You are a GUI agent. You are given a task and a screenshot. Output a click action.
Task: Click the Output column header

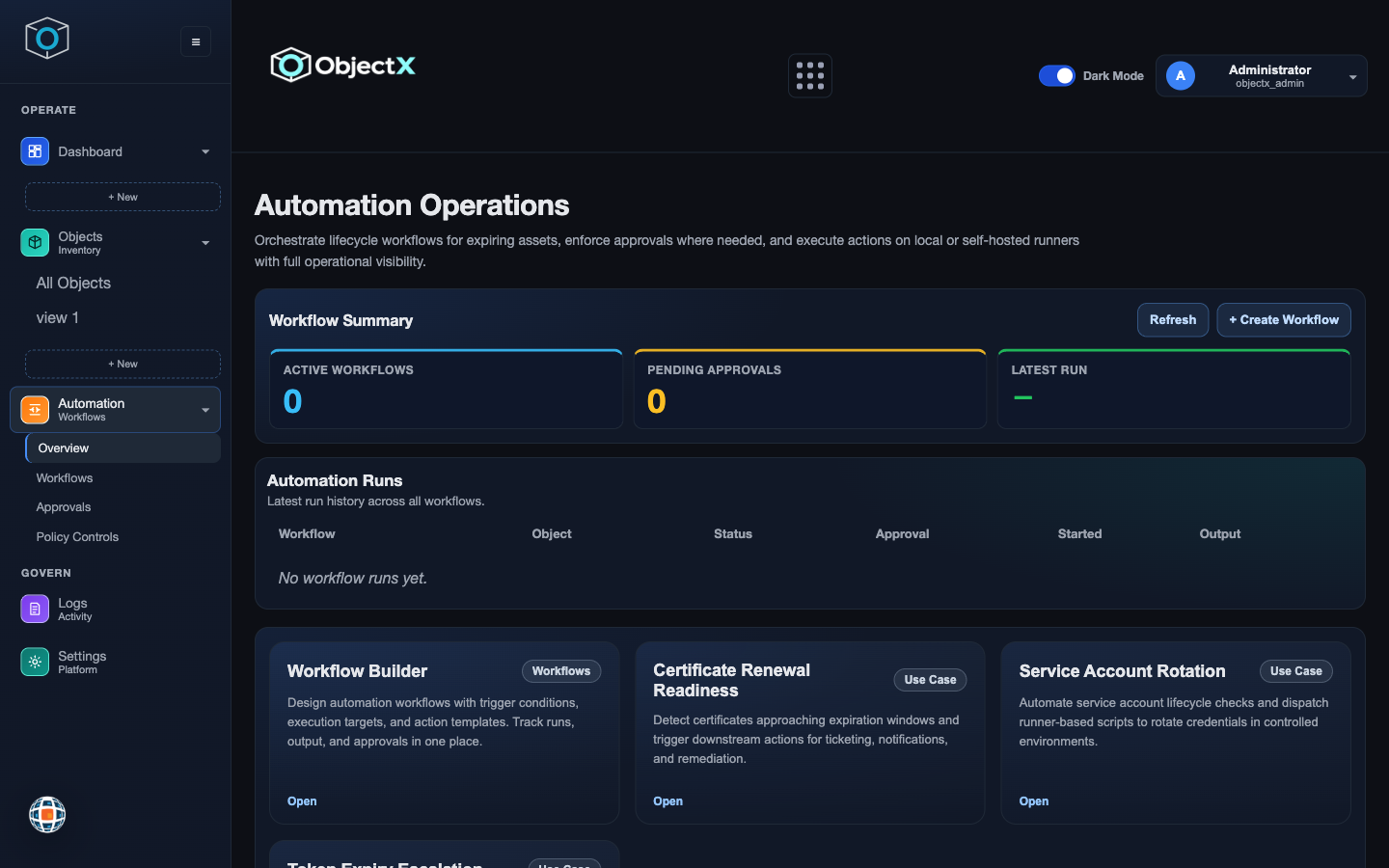[1220, 534]
